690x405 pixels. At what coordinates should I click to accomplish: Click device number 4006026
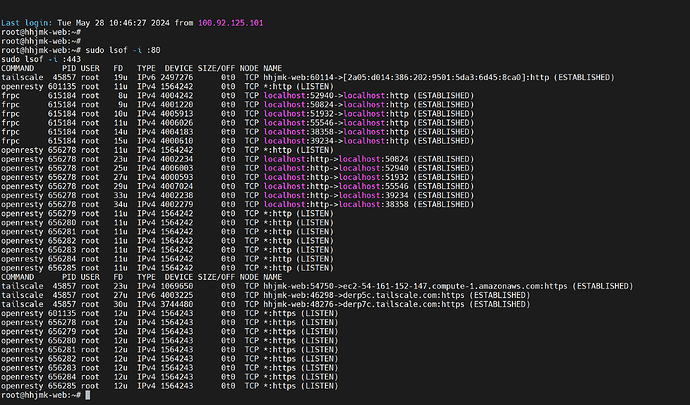click(176, 123)
